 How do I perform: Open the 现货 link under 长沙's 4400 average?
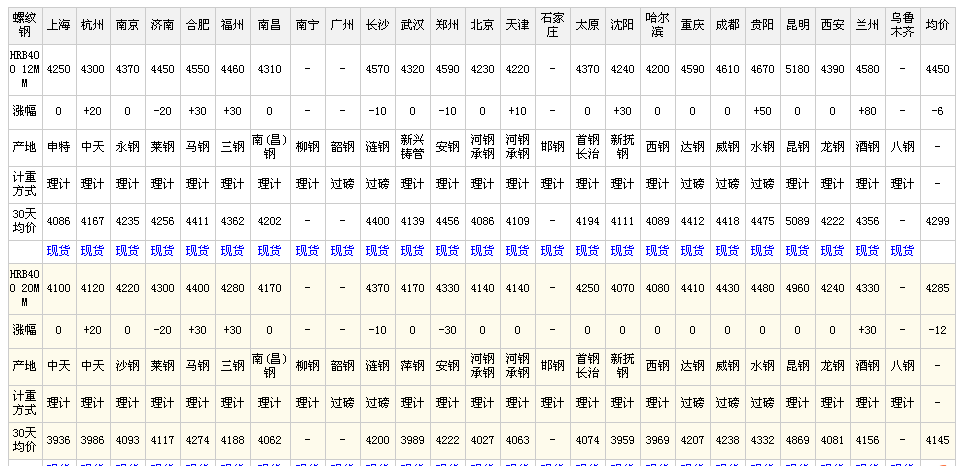click(x=377, y=251)
